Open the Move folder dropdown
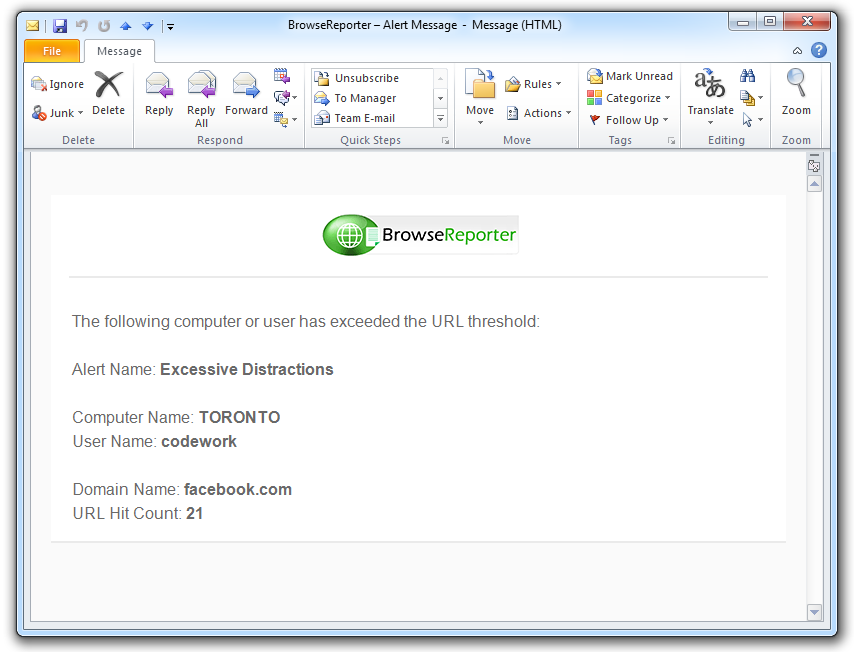854x653 pixels. [x=480, y=97]
